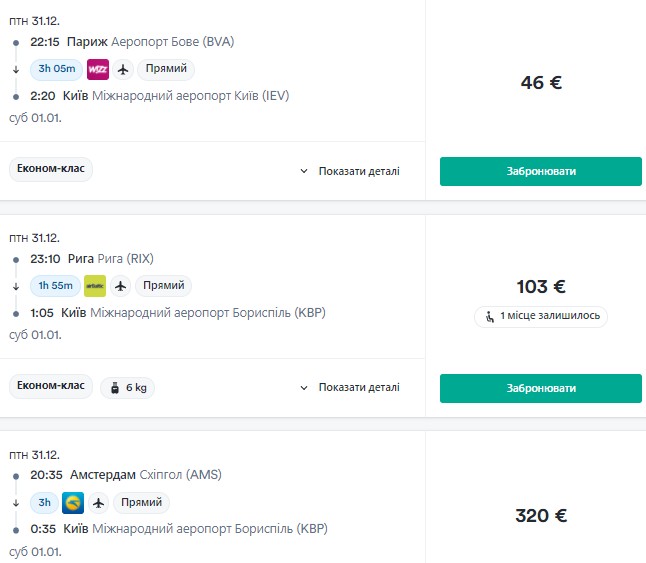Click the airplane icon on Riga flight
Screen dimensions: 646x563
click(120, 286)
